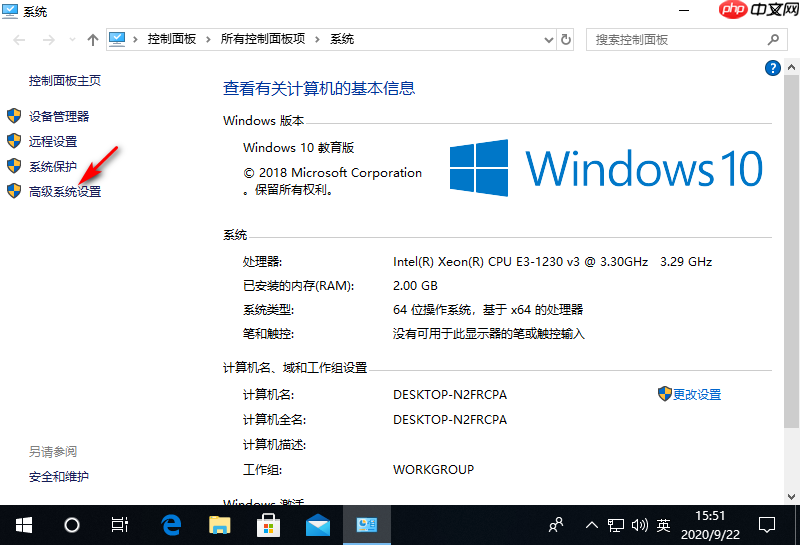Minimize the 系统 window
Screen dimensions: 800x545
point(684,10)
